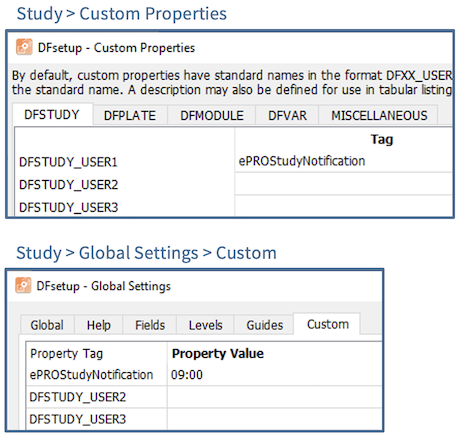The height and width of the screenshot is (437, 460).
Task: Switch to the Guides tab
Action: pyautogui.click(x=265, y=325)
